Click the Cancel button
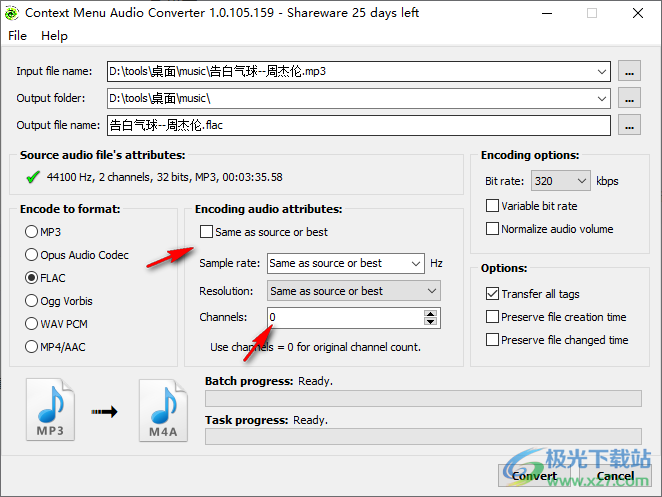662x497 pixels. click(615, 476)
